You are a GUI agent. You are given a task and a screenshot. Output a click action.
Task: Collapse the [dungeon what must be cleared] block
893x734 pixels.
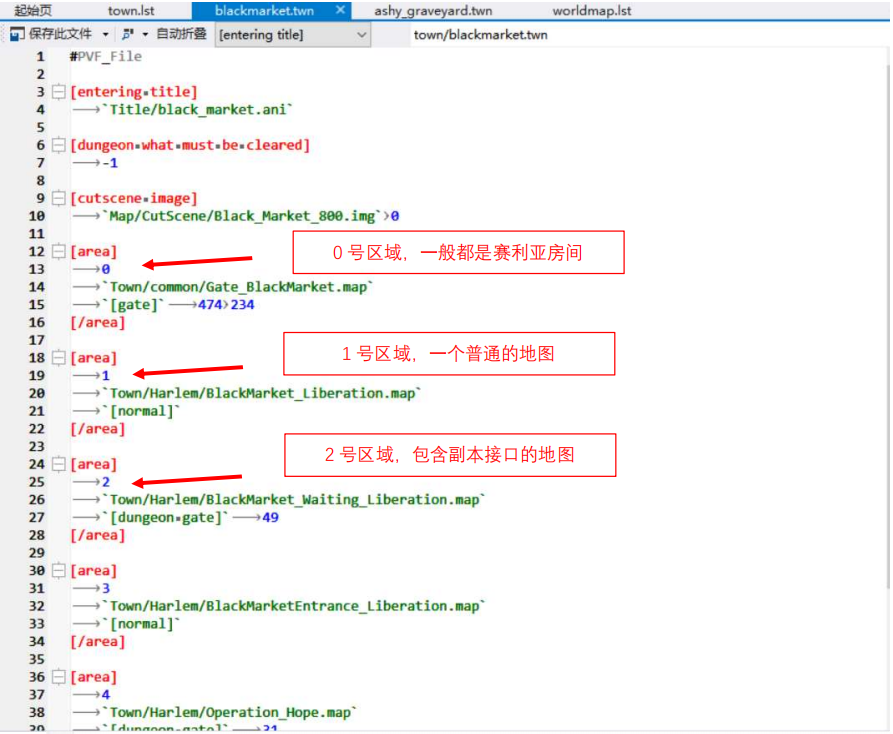[59, 145]
